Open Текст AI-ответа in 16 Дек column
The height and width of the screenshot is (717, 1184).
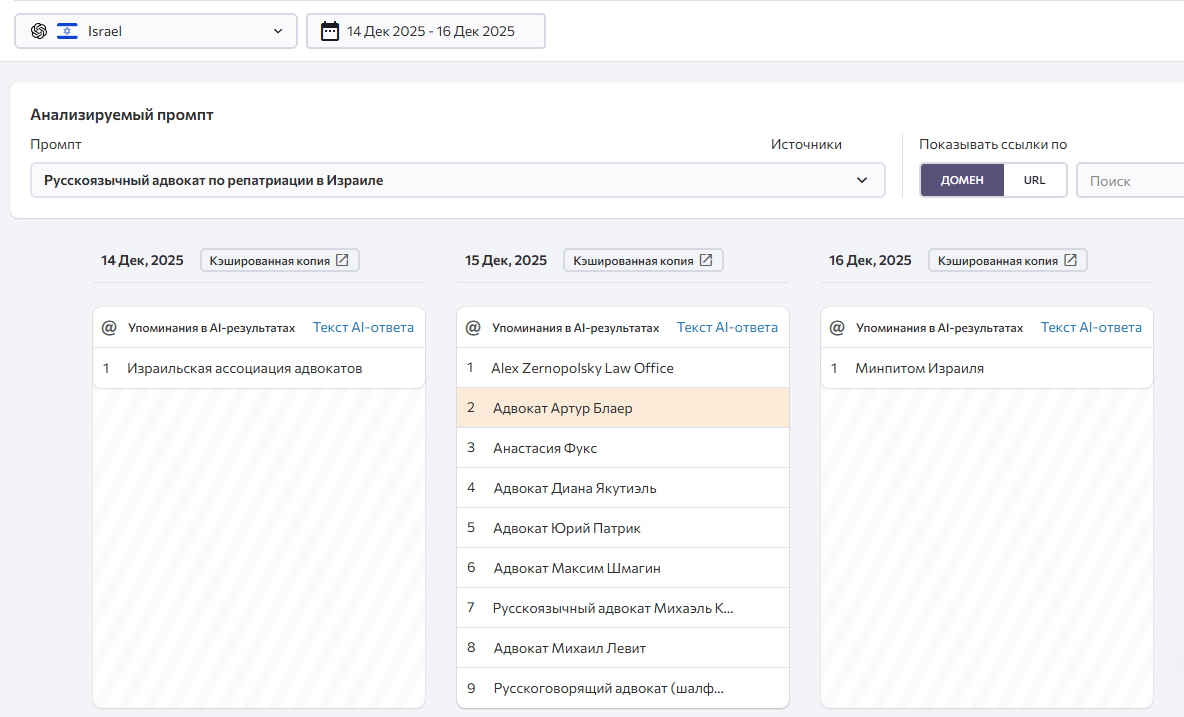tap(1091, 327)
